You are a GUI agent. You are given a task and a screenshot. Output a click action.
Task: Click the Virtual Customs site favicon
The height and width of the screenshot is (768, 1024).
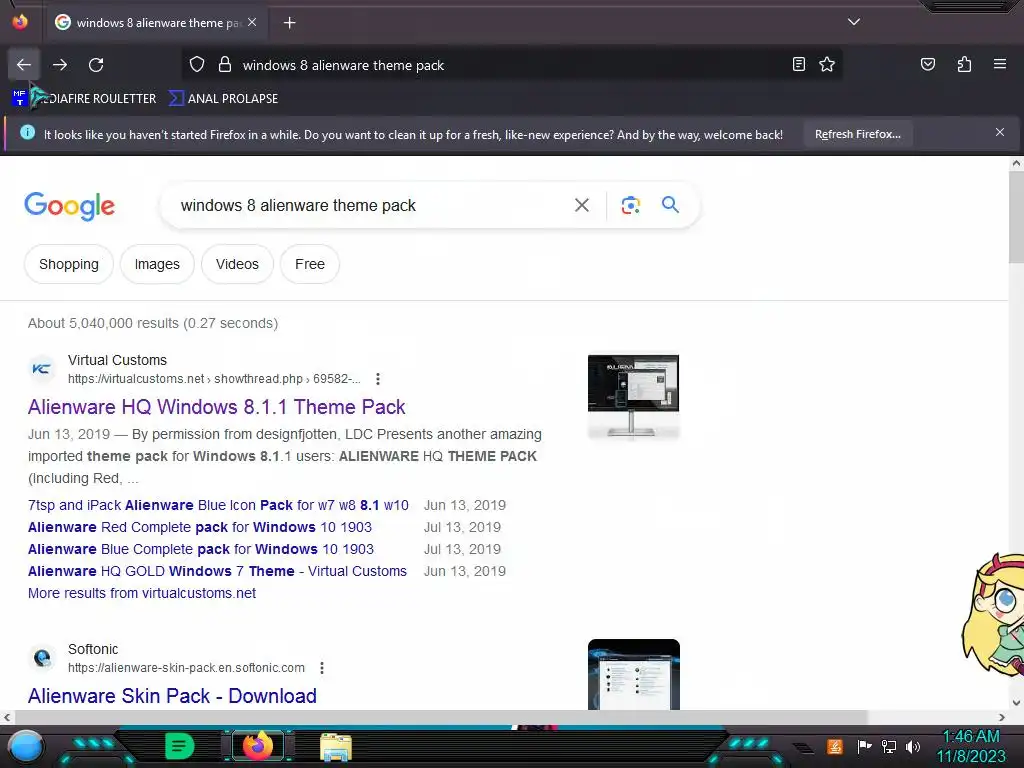point(42,369)
